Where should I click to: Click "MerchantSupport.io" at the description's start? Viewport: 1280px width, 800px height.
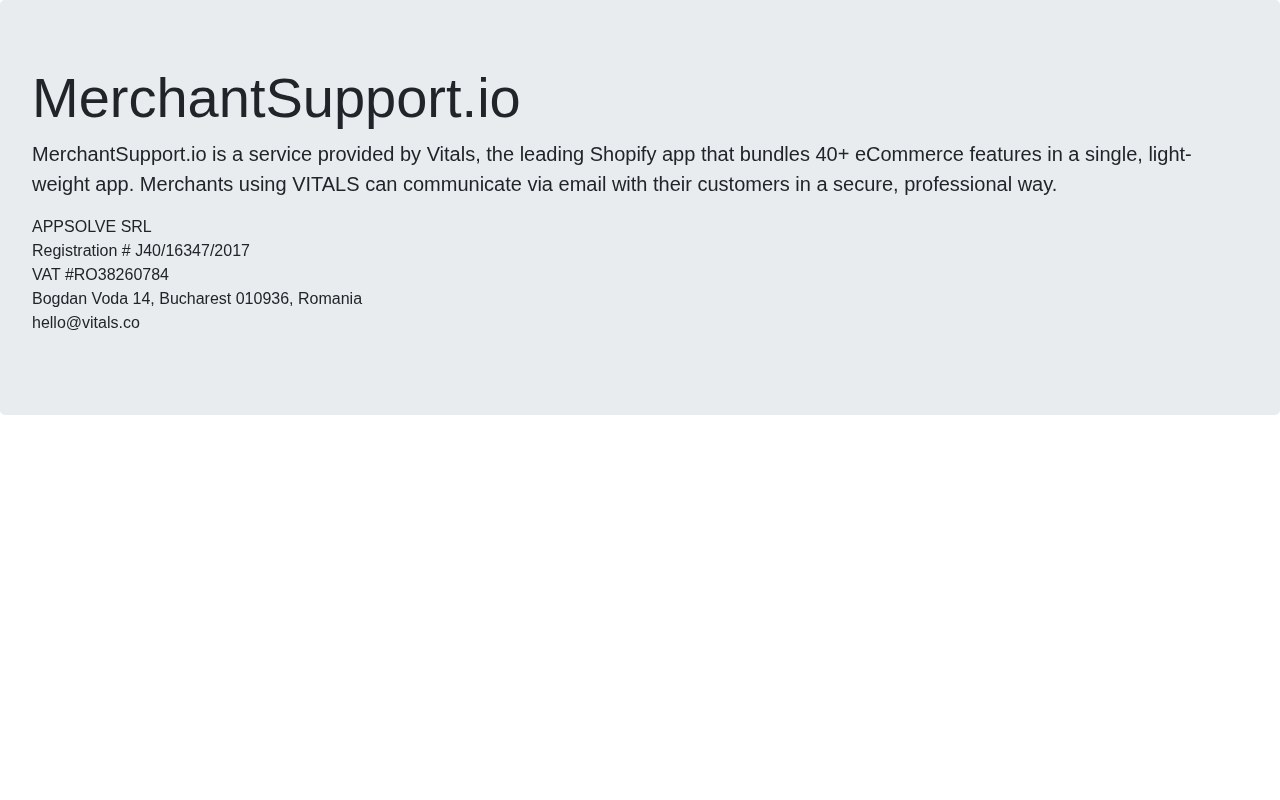tap(119, 154)
